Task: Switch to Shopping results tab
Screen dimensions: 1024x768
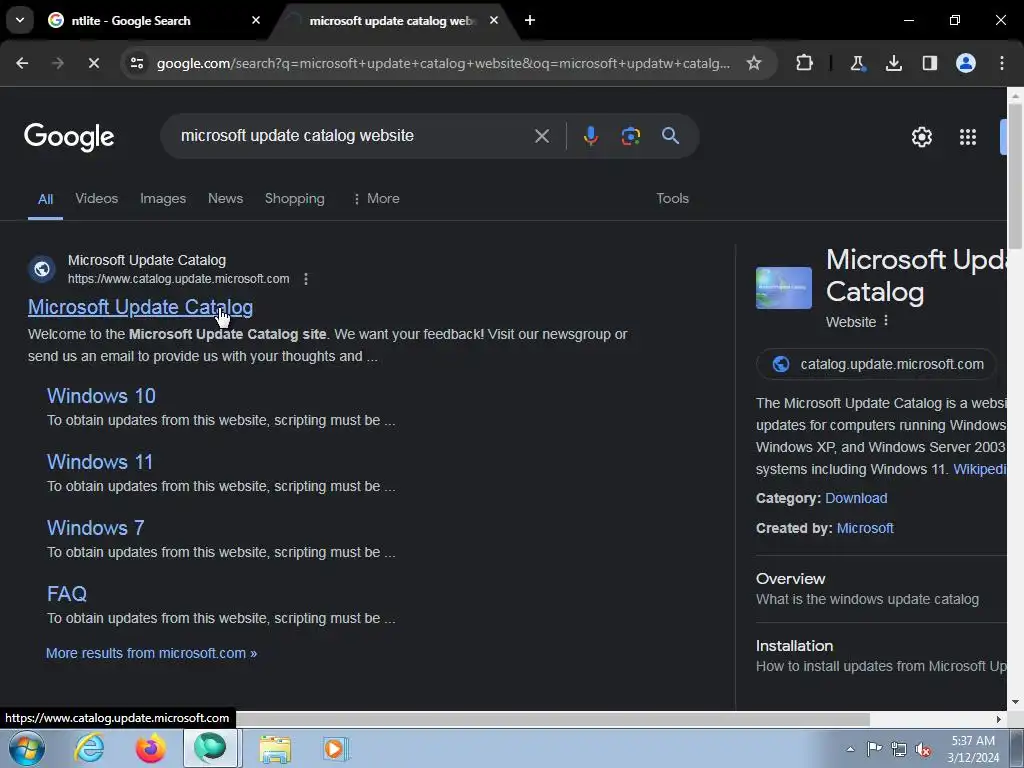Action: 295,199
